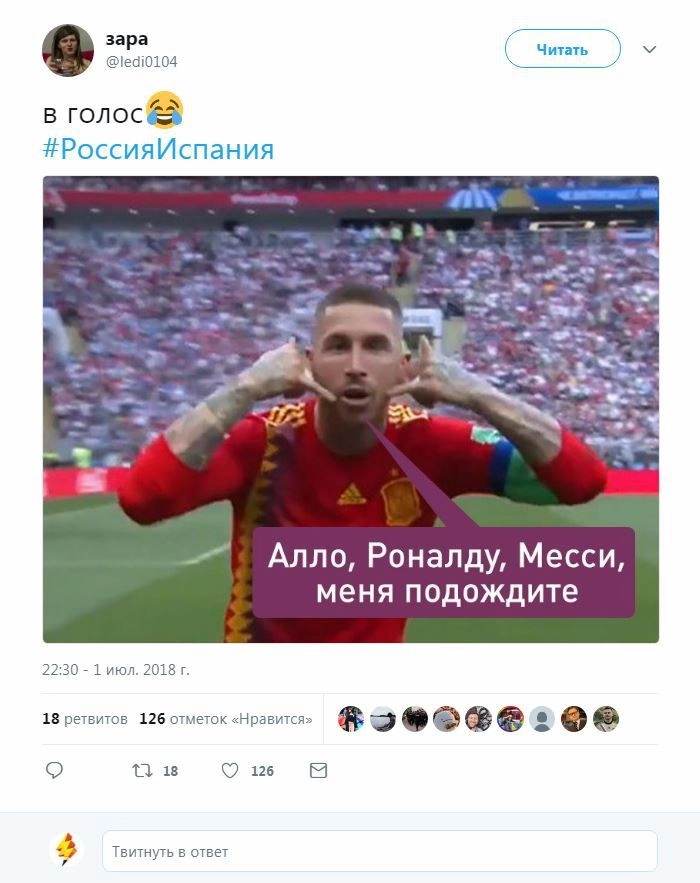Open the gray default-profile liker avatar
This screenshot has height=883, width=700.
(542, 719)
